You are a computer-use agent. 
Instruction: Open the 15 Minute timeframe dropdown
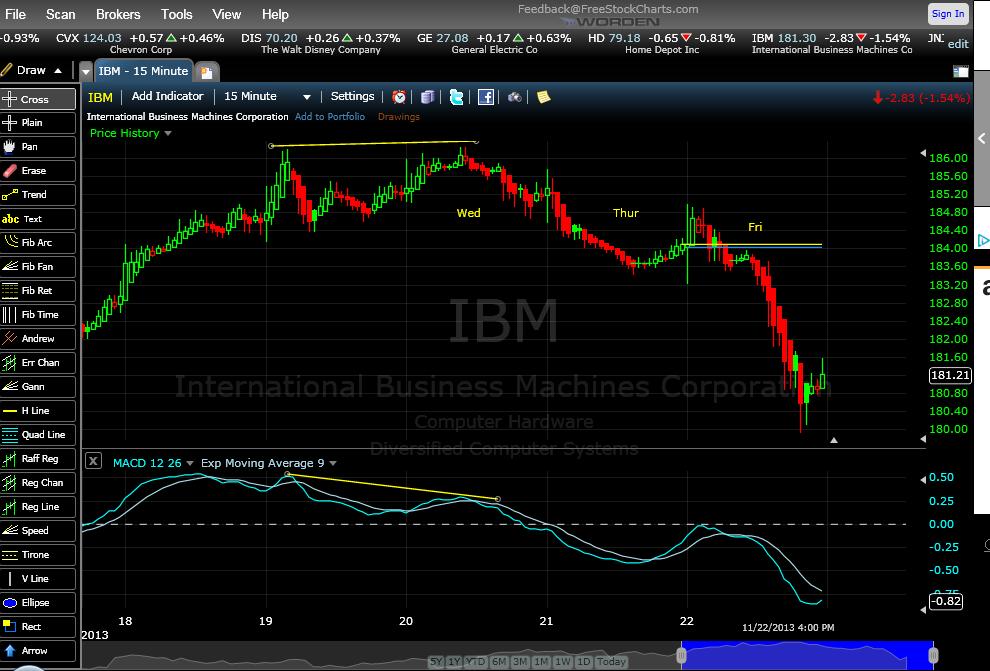307,97
